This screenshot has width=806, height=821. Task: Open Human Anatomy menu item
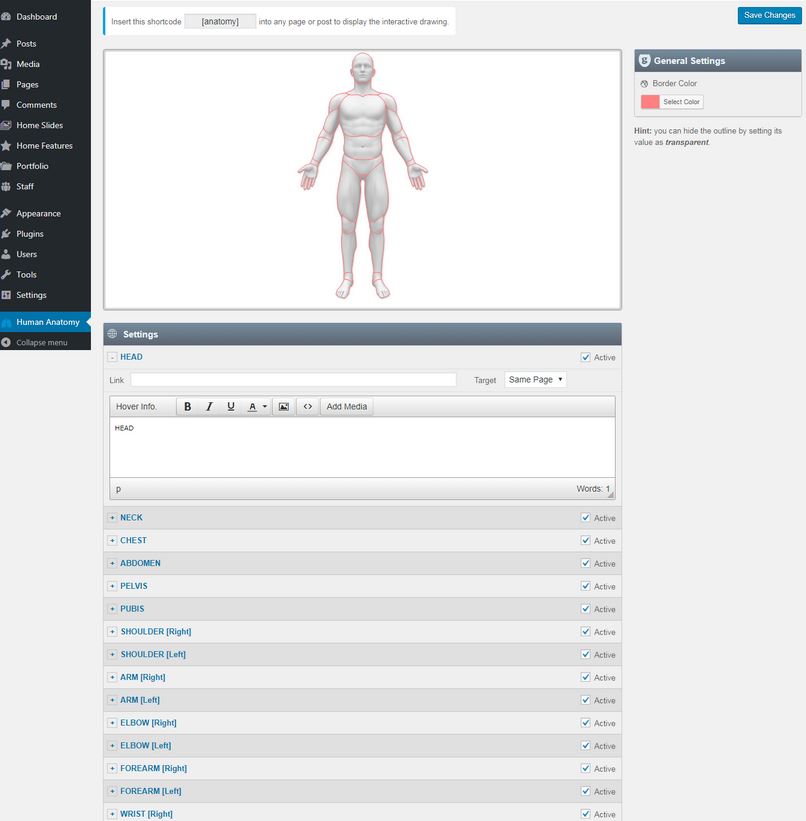45,322
